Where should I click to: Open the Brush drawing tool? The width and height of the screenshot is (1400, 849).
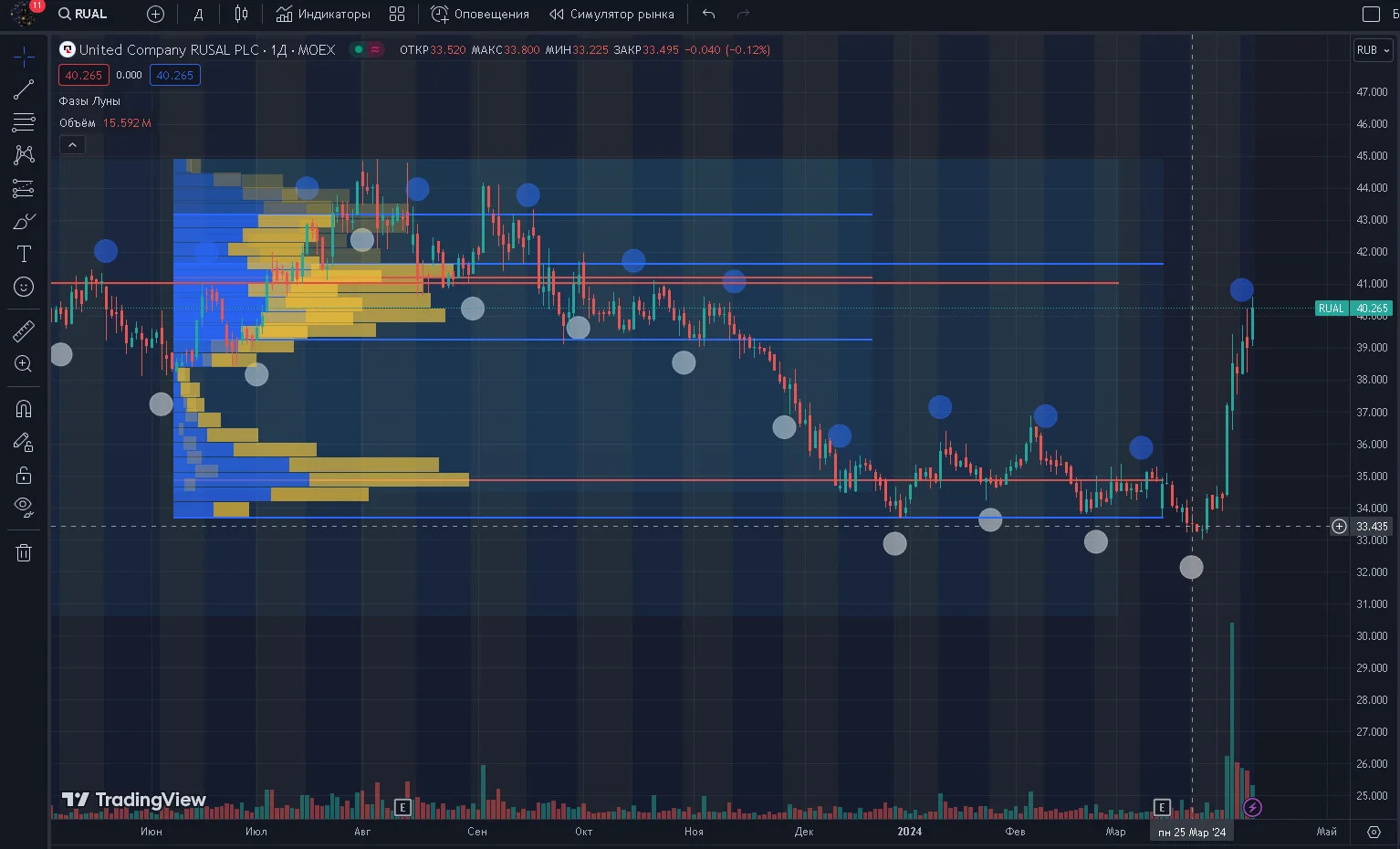tap(24, 221)
